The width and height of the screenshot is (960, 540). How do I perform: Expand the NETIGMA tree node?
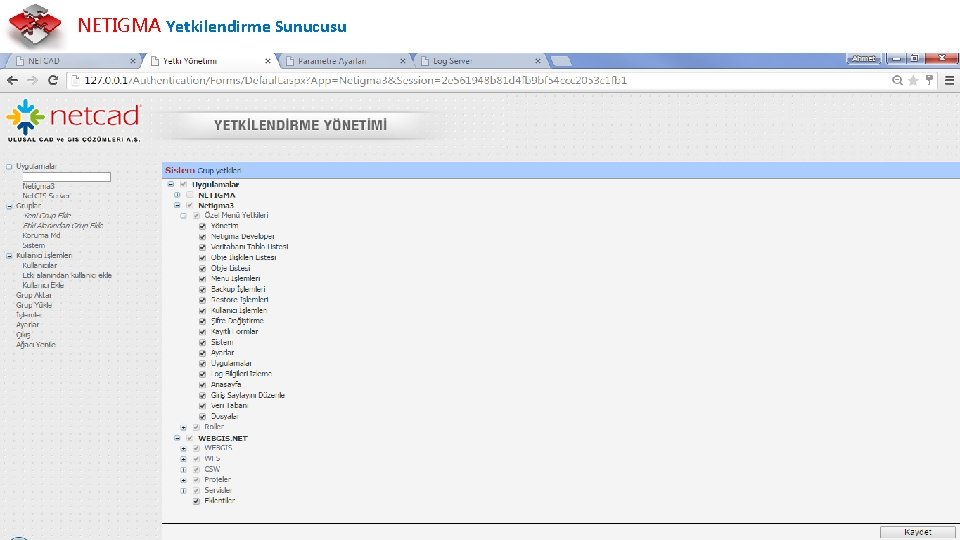(177, 195)
